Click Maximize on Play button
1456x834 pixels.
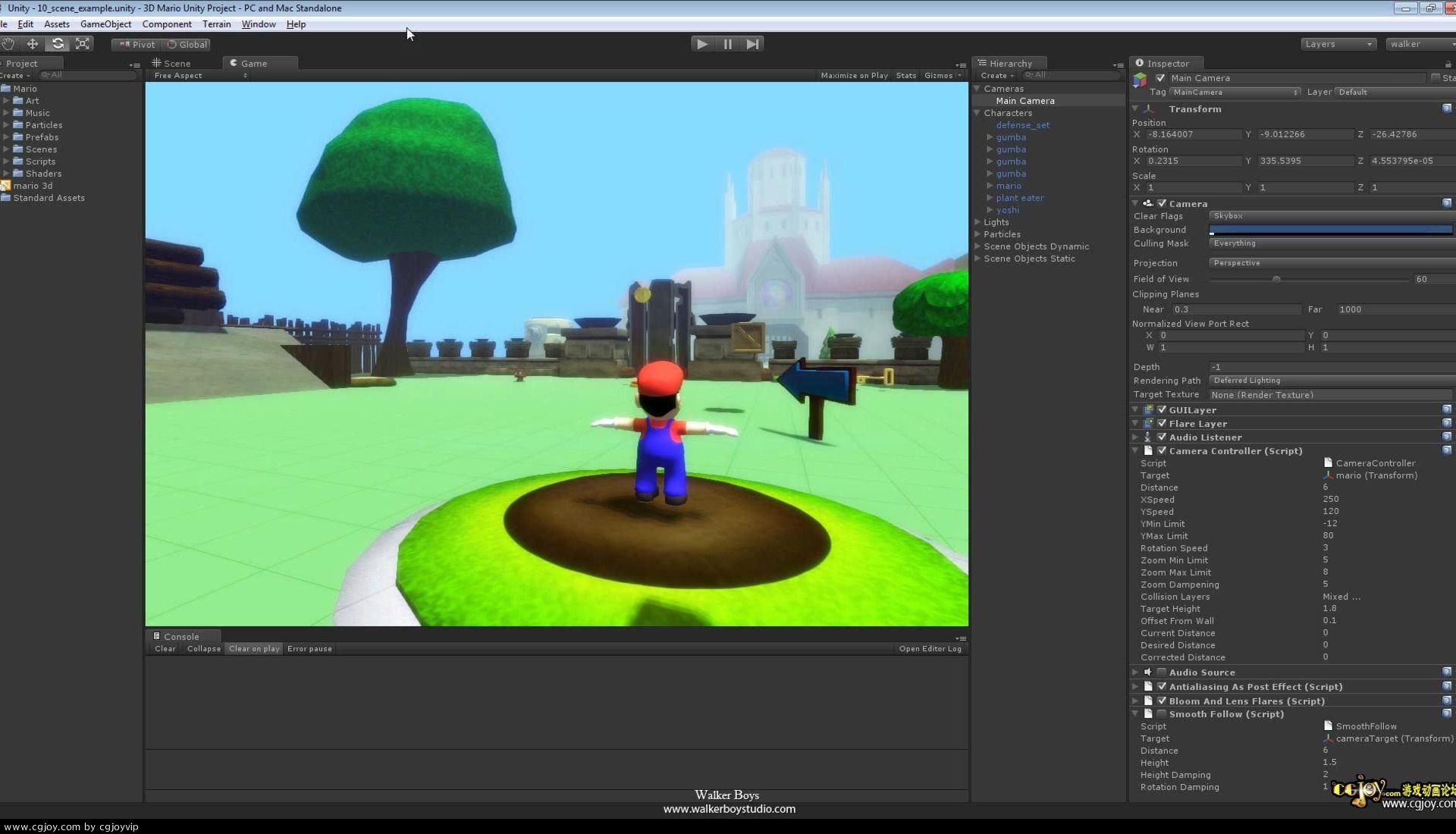point(854,76)
